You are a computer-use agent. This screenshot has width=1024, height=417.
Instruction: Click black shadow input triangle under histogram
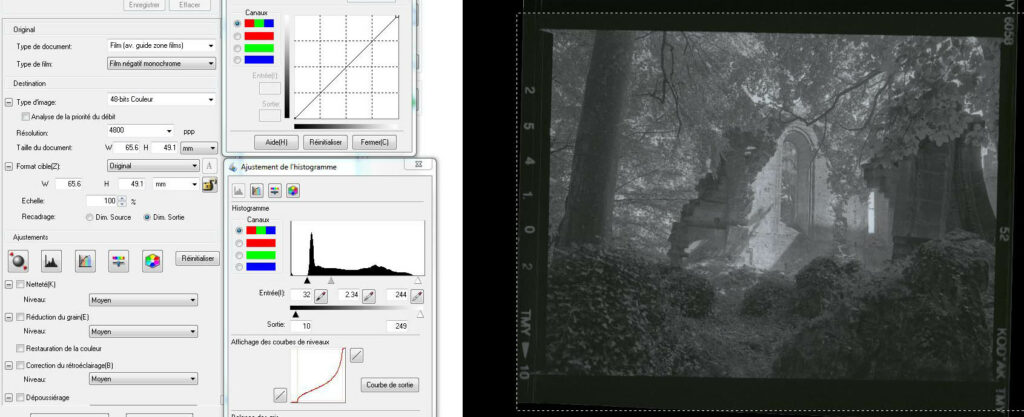307,281
